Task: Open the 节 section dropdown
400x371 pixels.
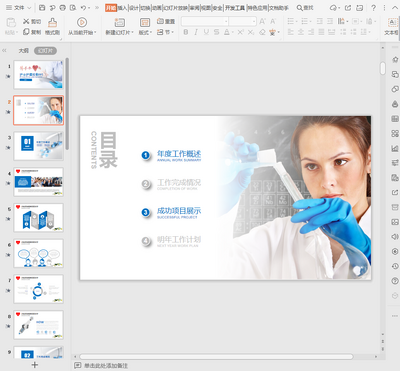Action: click(x=166, y=32)
